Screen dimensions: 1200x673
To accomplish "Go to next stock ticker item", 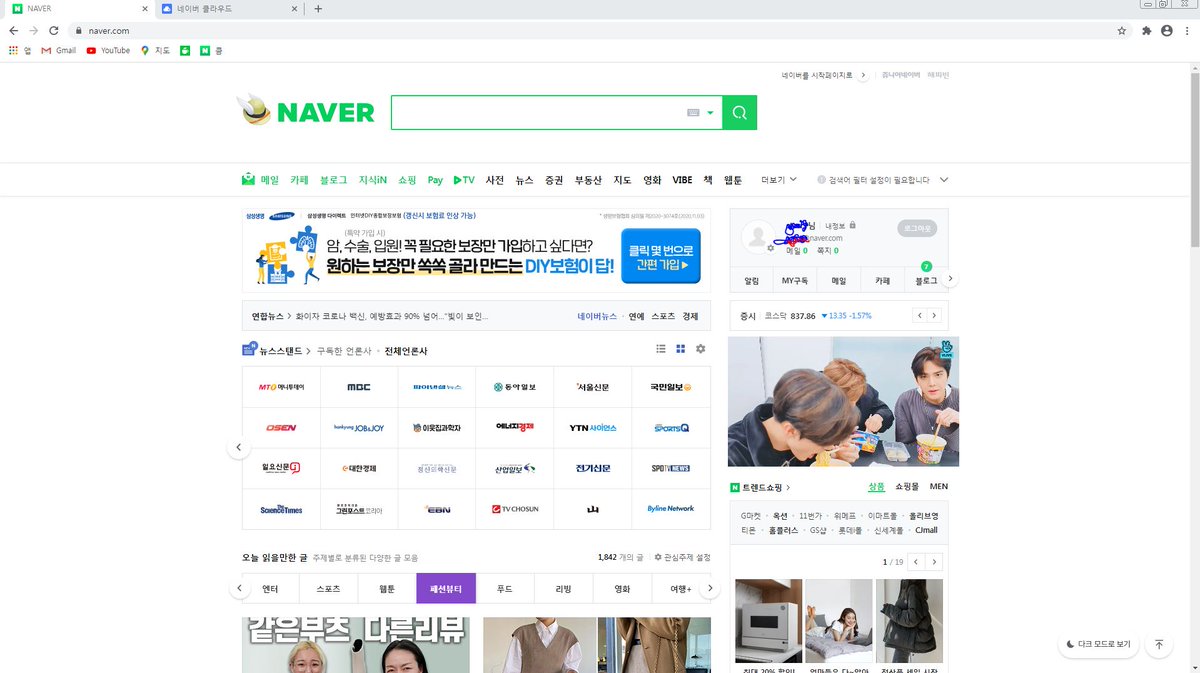I will click(x=934, y=315).
